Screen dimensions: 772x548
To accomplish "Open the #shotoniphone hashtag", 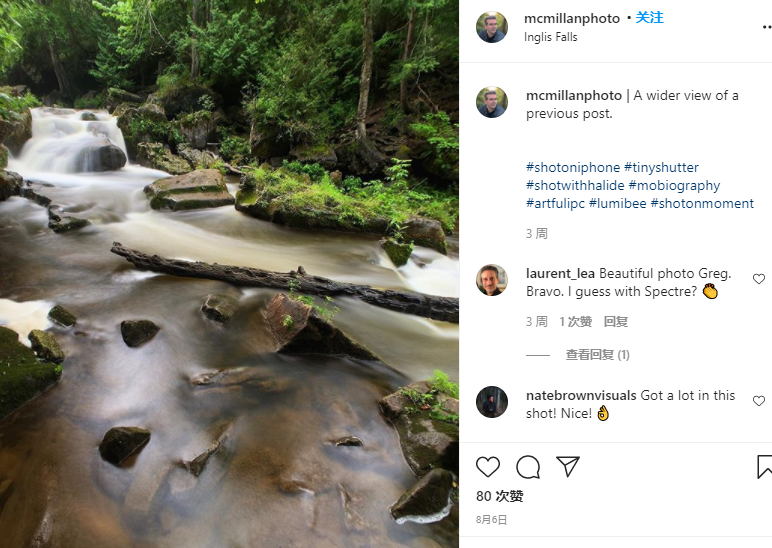I will (573, 167).
